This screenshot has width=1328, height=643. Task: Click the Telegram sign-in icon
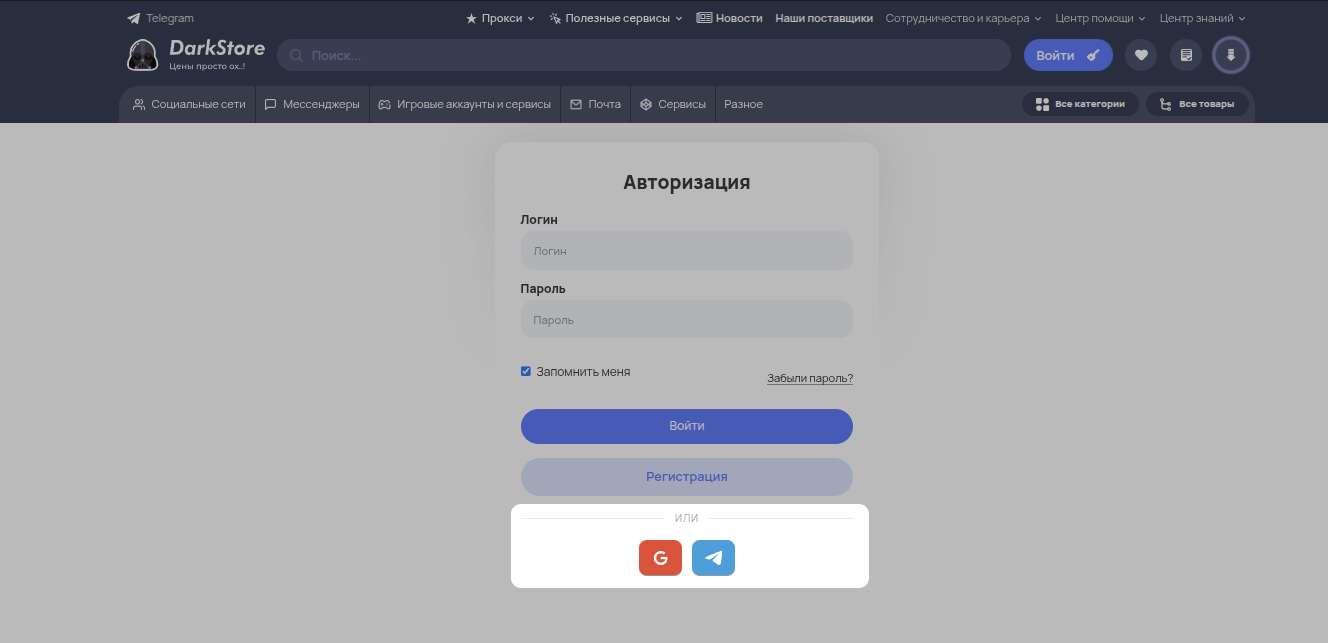tap(713, 558)
